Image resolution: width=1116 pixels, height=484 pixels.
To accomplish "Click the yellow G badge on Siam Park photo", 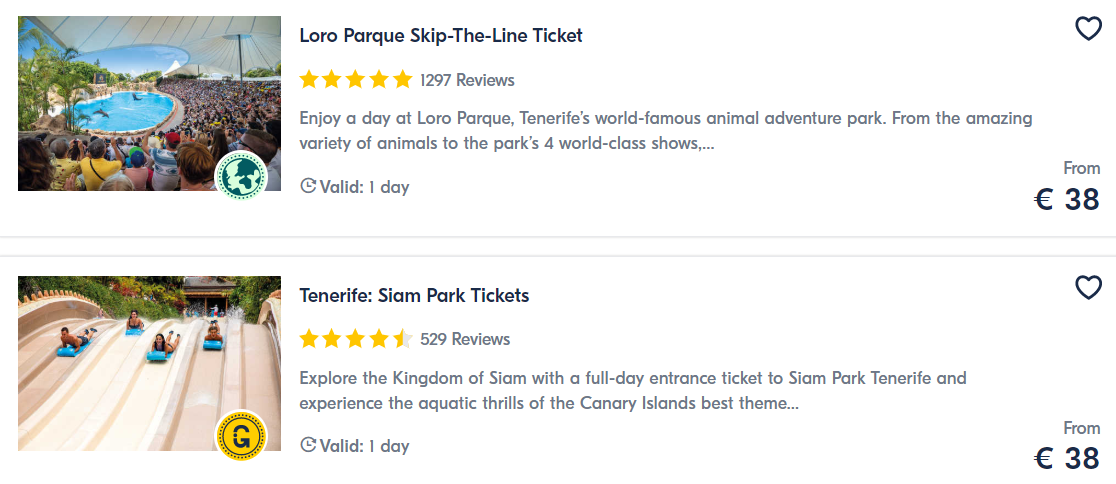I will tap(241, 436).
